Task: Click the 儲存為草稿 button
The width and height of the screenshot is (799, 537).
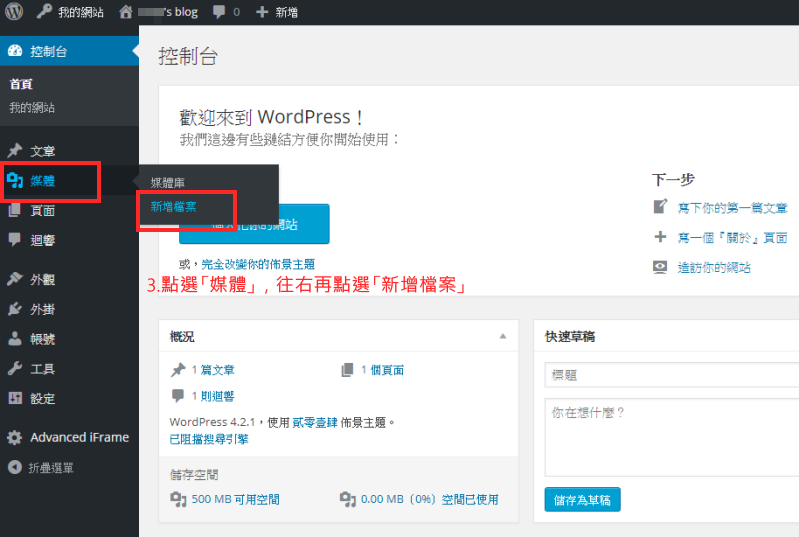Action: pos(582,499)
